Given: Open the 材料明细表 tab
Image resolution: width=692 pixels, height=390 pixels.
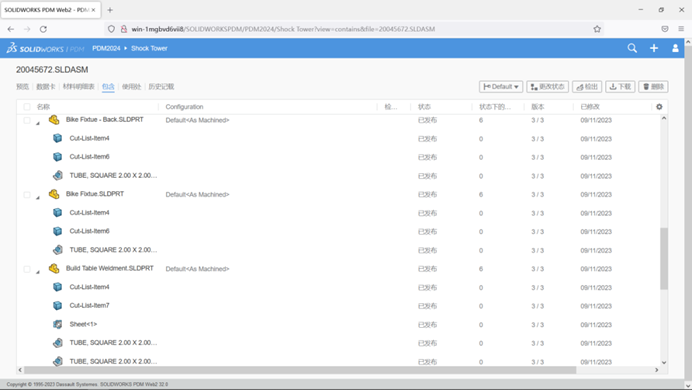Looking at the screenshot, I should tap(79, 86).
